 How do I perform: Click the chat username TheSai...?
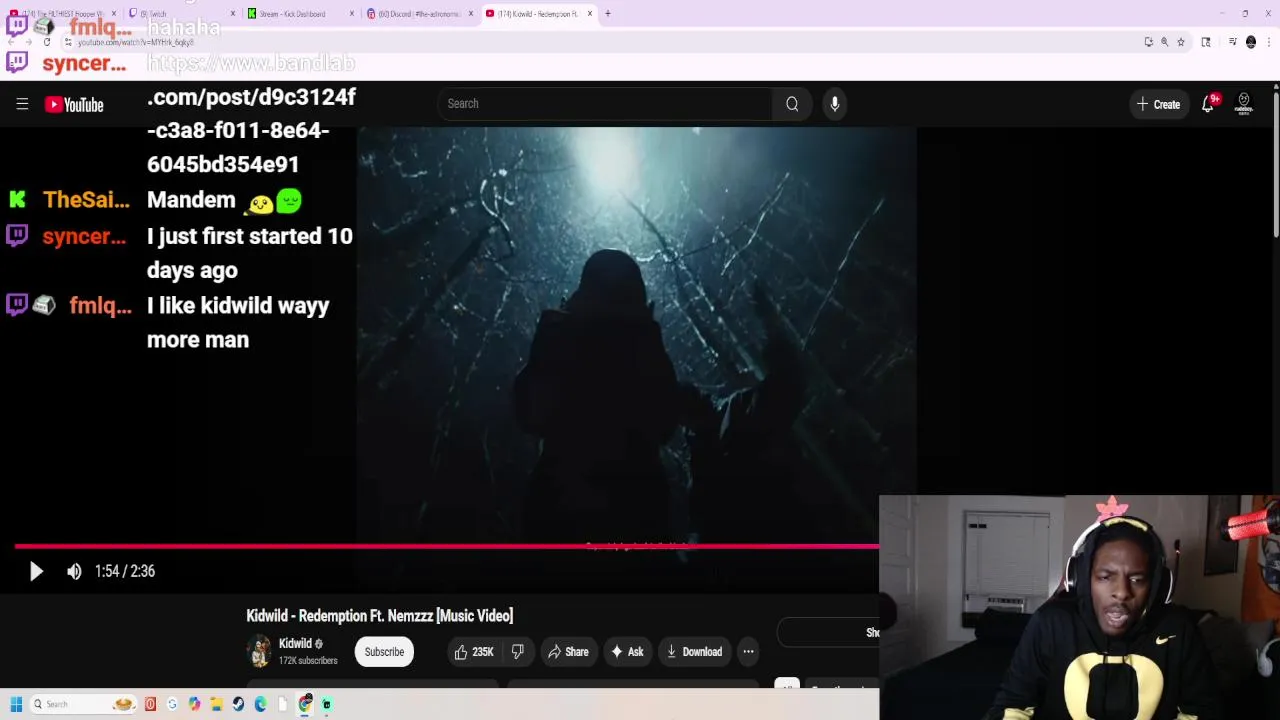86,200
